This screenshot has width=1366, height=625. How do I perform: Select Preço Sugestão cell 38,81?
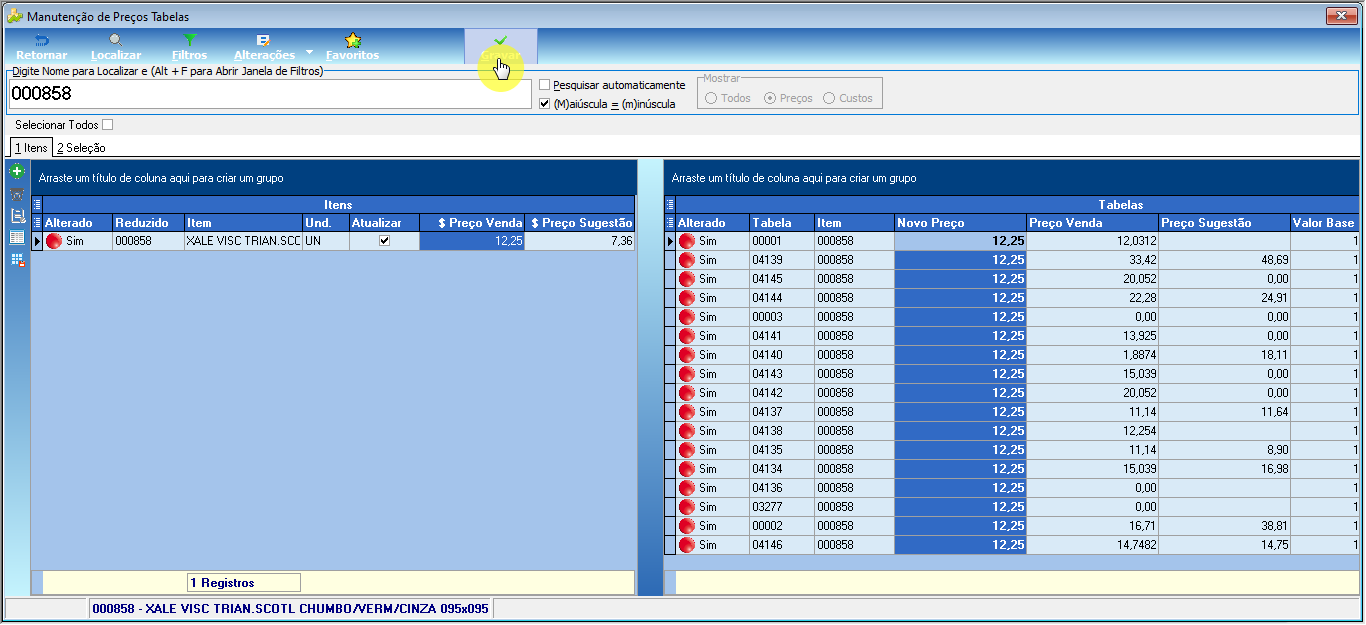click(1224, 526)
